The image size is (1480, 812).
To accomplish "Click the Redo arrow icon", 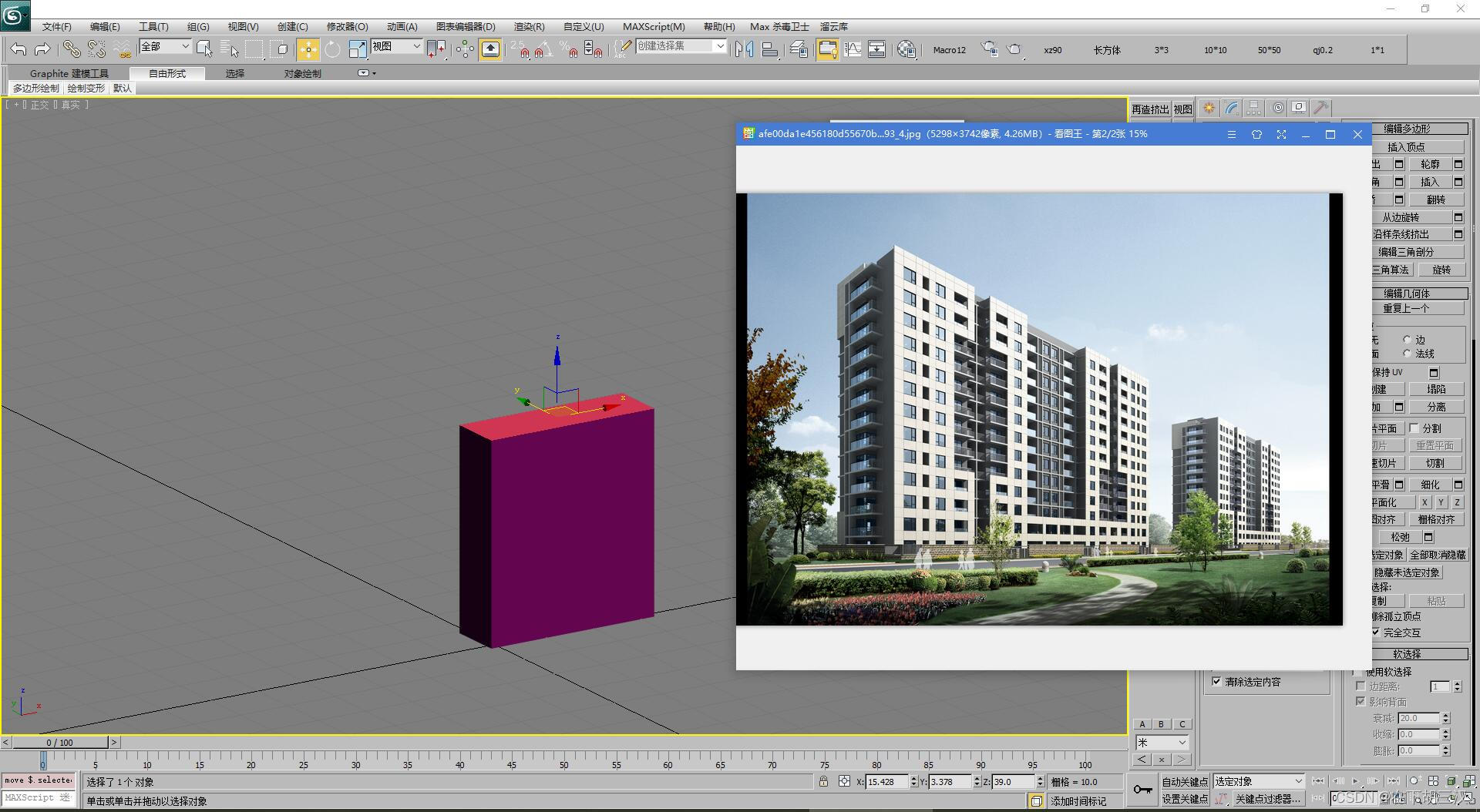I will click(42, 49).
